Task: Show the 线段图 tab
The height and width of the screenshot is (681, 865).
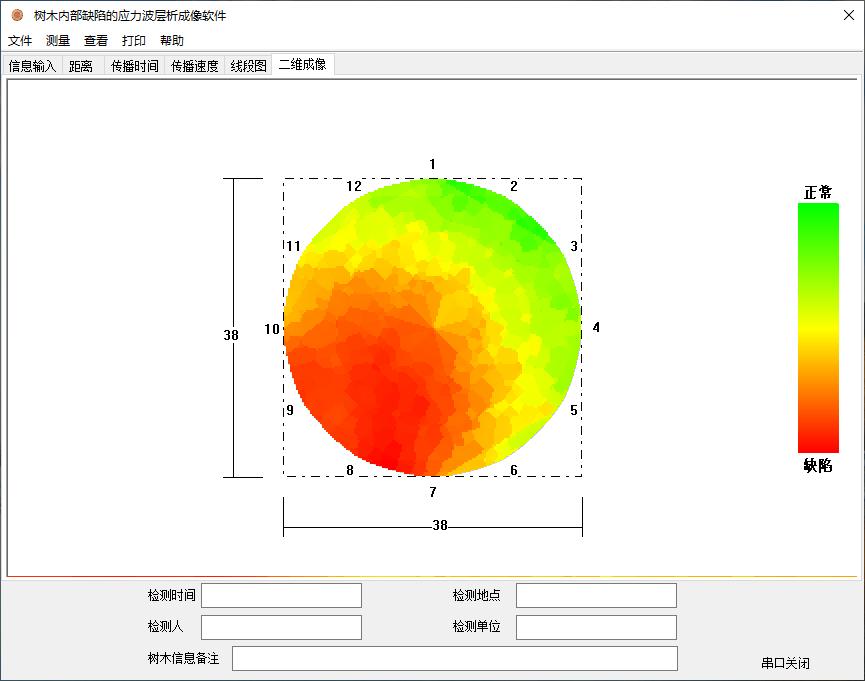Action: 248,66
